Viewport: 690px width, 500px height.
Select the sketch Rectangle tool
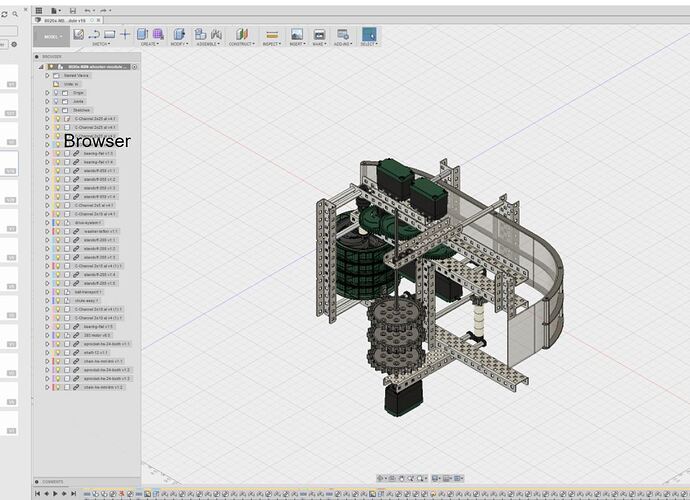pyautogui.click(x=110, y=34)
